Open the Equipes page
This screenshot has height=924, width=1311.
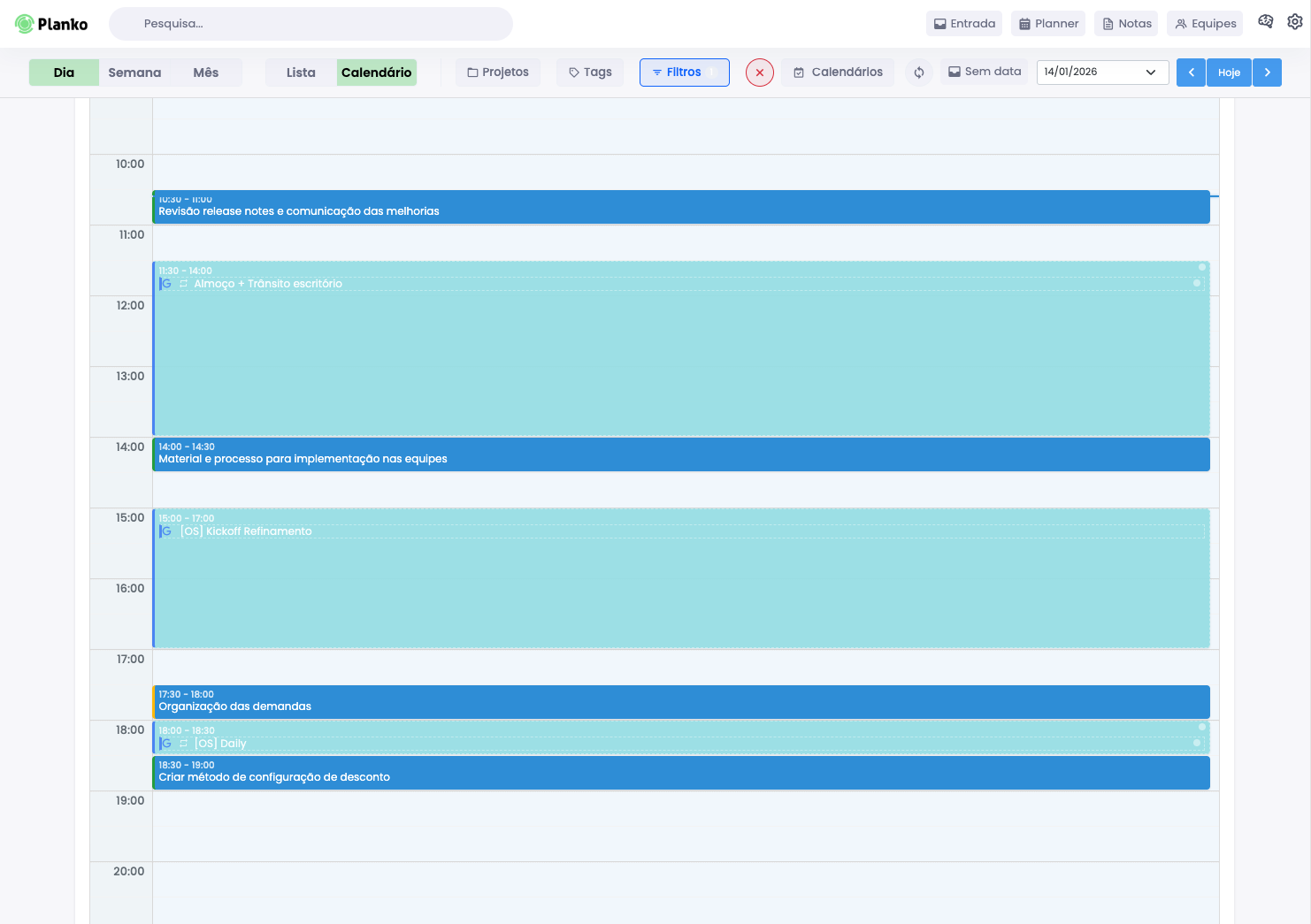1205,24
